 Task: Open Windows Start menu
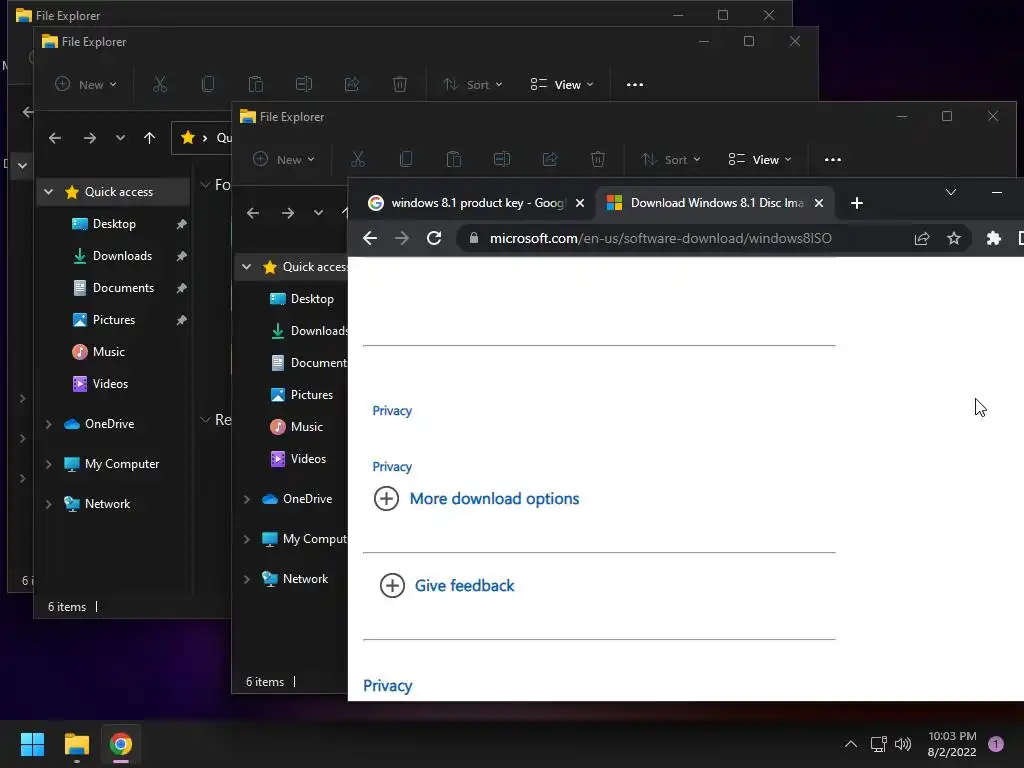32,744
